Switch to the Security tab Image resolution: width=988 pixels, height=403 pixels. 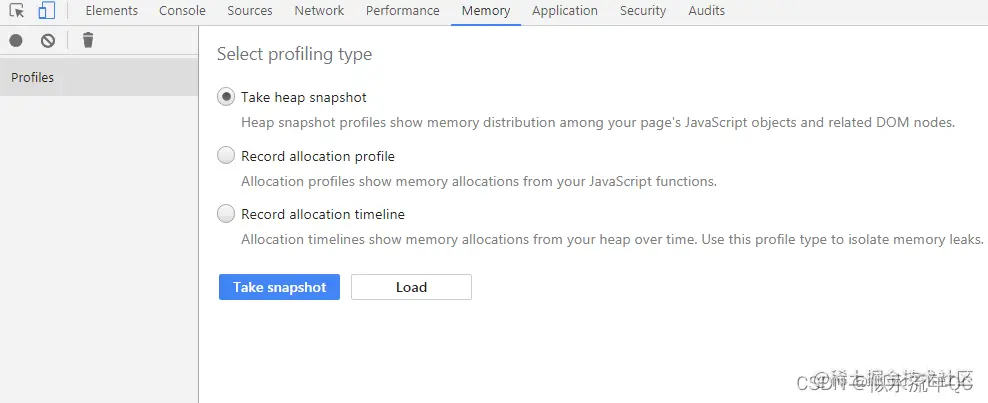(643, 11)
